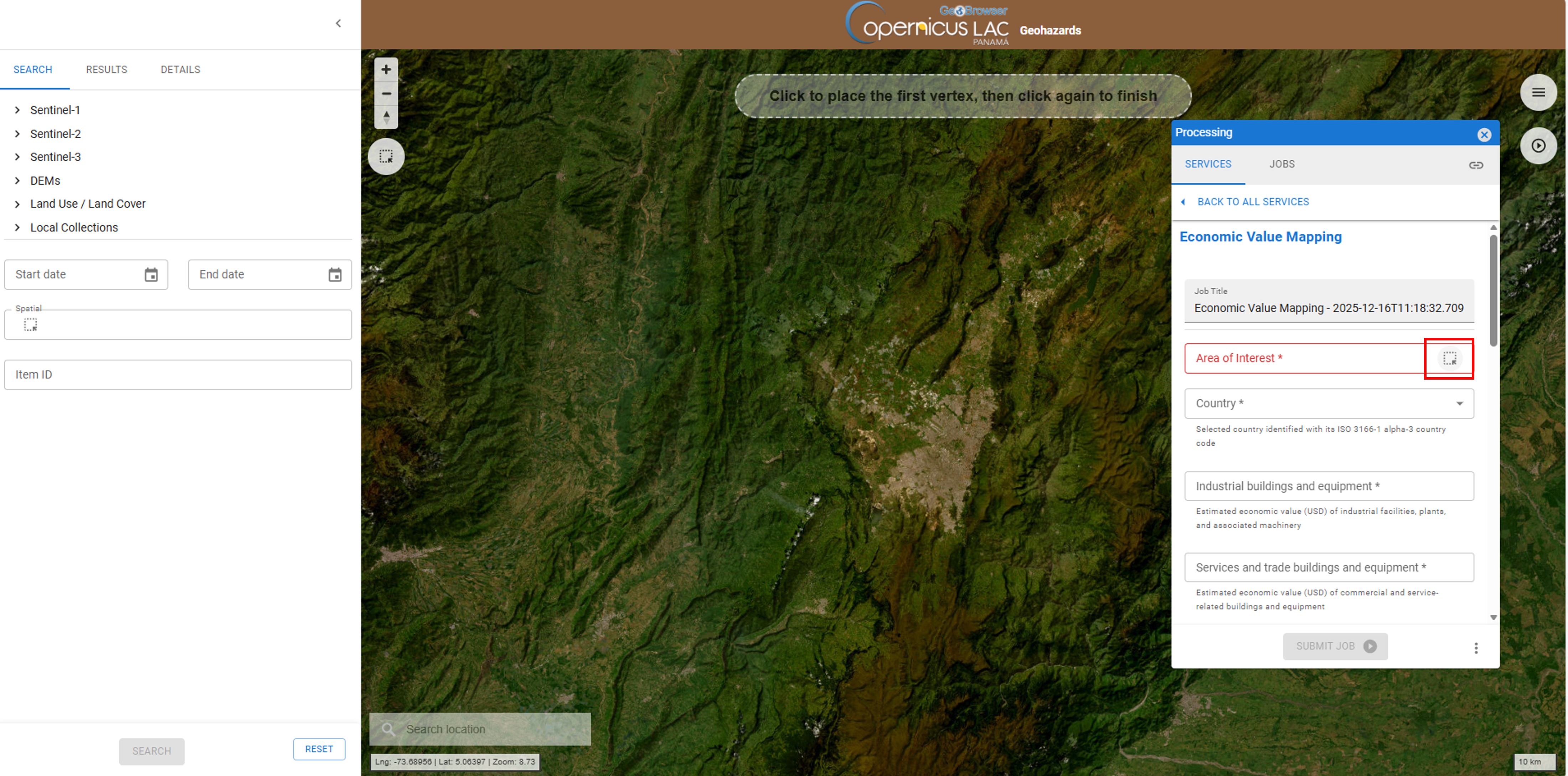Copy link icon in Processing panel

(x=1475, y=165)
